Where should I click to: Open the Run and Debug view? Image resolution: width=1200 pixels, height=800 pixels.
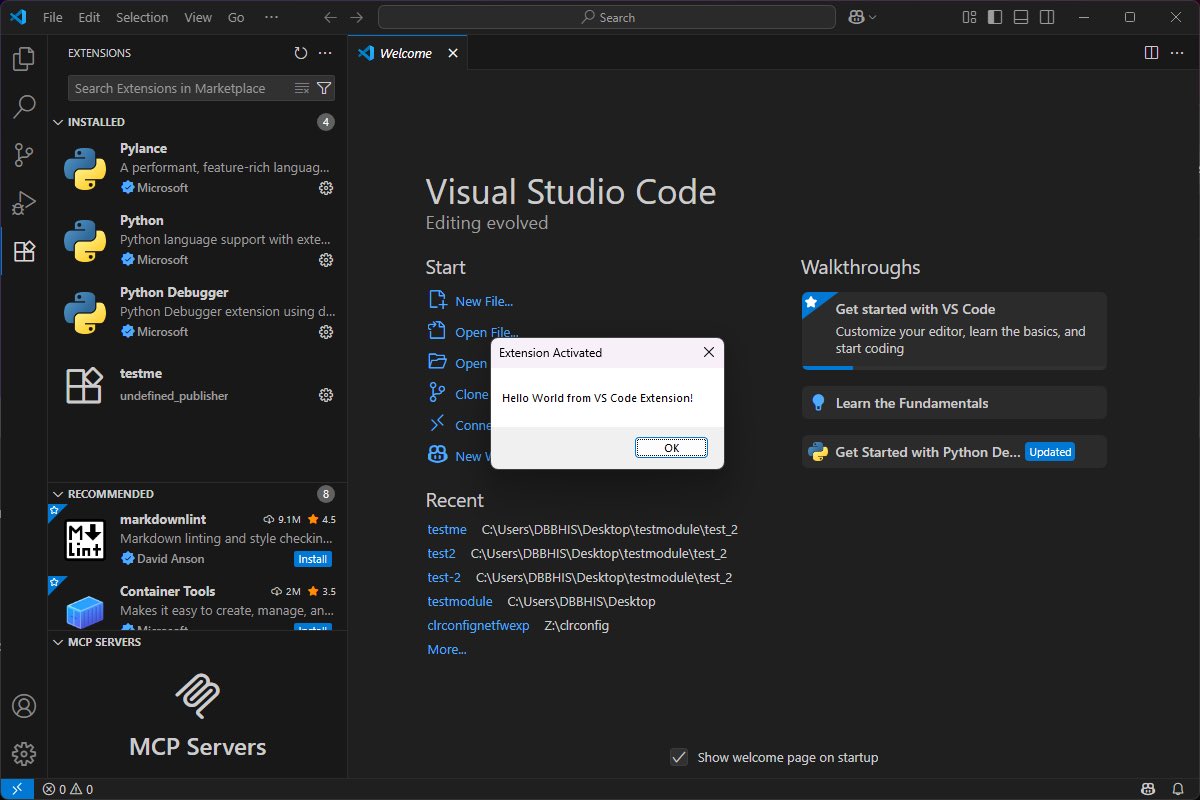(x=24, y=203)
